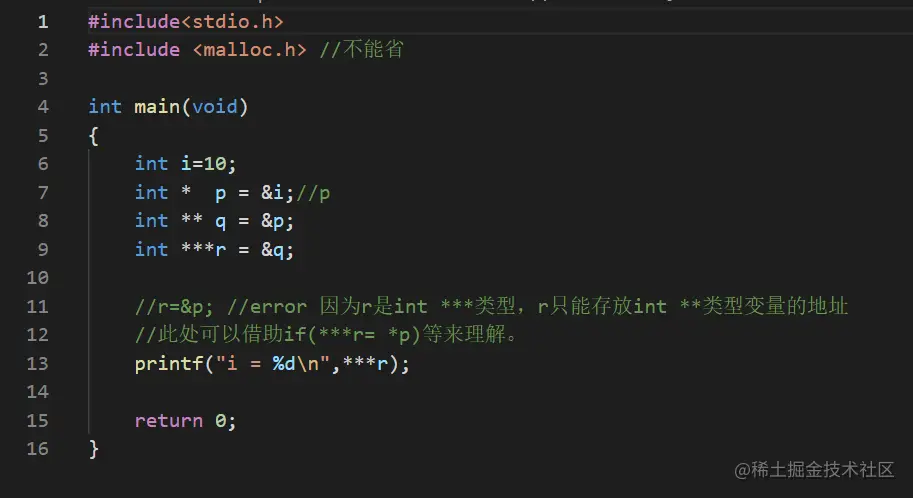Click the return keyword
Image resolution: width=913 pixels, height=498 pixels.
tap(169, 421)
